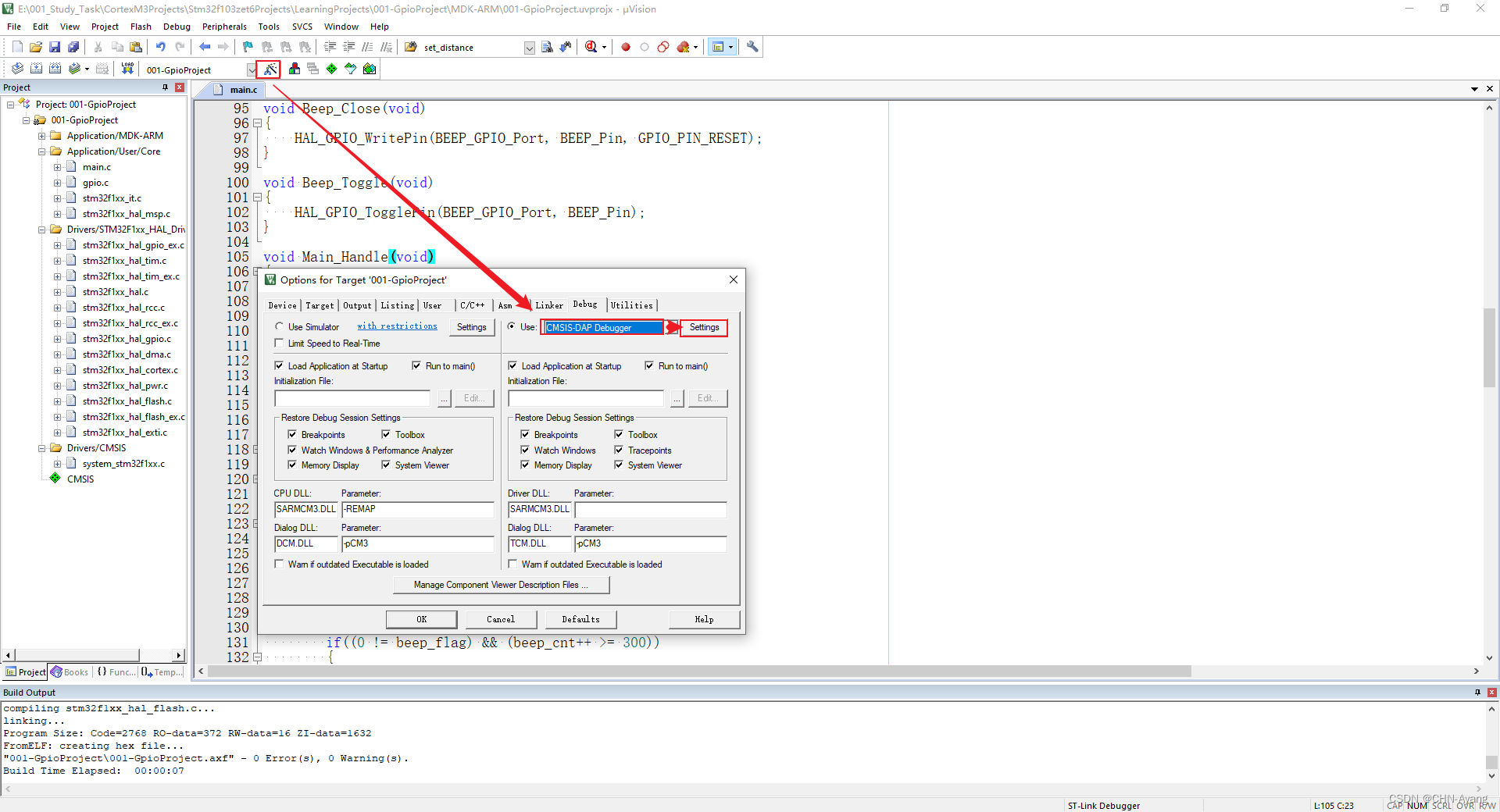The image size is (1500, 812).
Task: Select the Use Simulator radio button
Action: tap(279, 326)
